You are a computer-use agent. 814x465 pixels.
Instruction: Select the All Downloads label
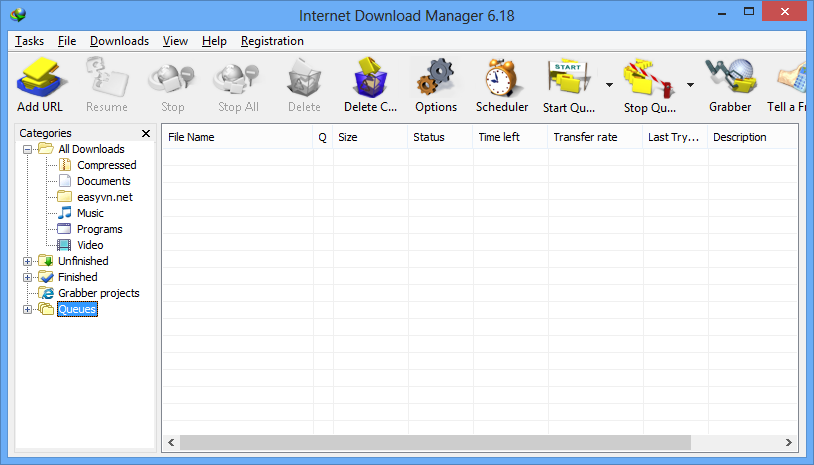pyautogui.click(x=91, y=149)
